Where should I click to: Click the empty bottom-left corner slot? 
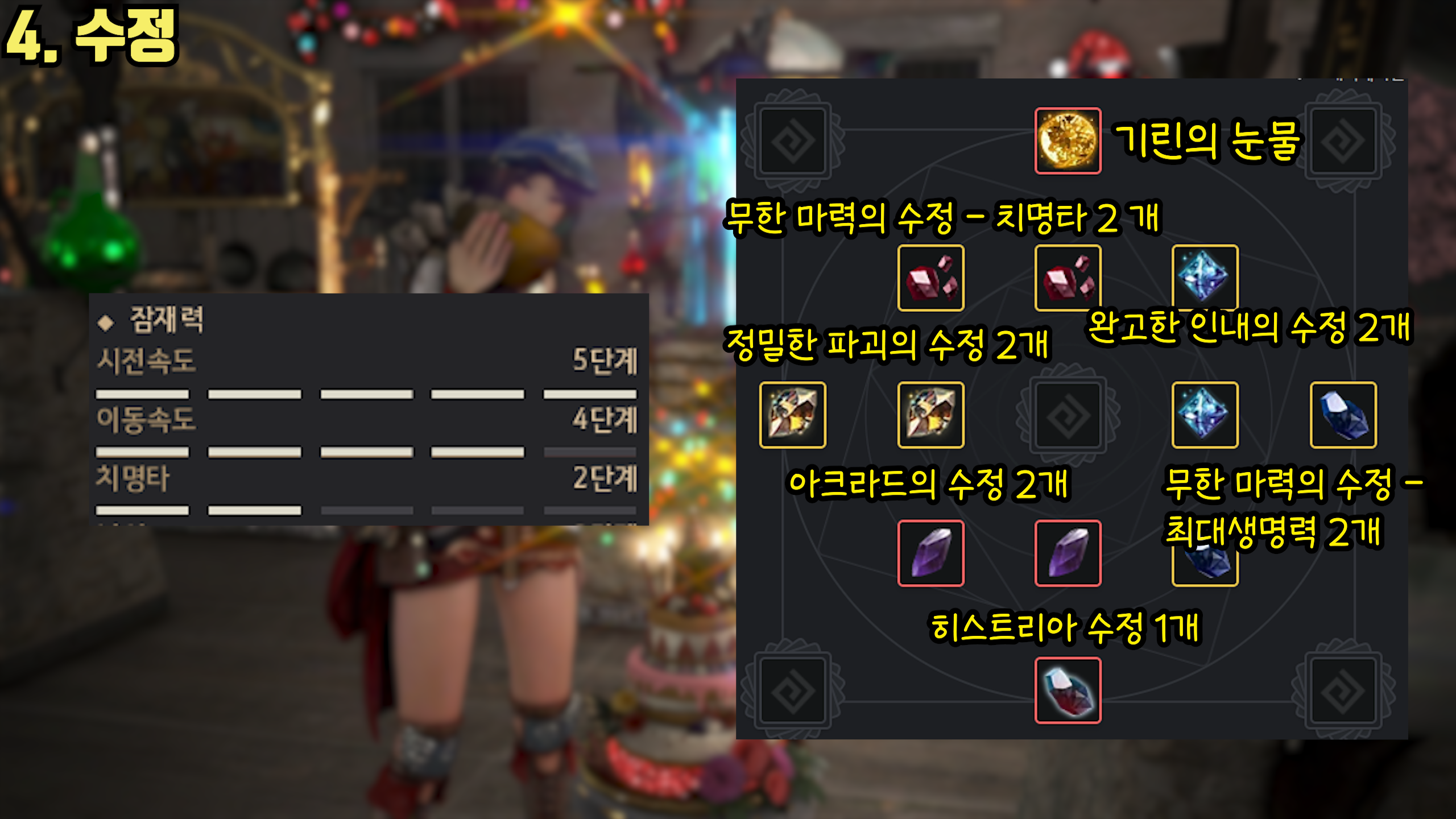[x=793, y=690]
